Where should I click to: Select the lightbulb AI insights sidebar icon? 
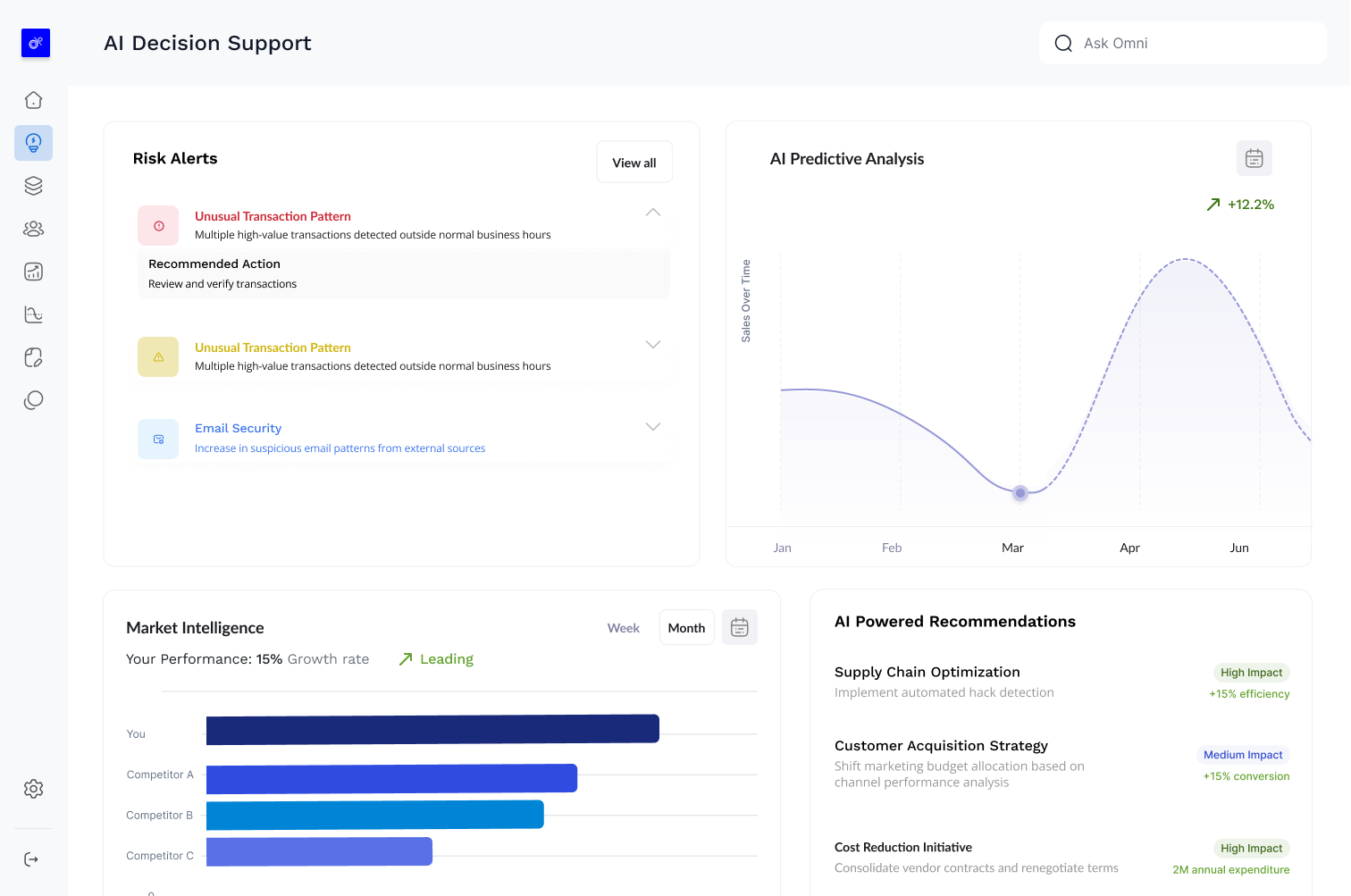[33, 143]
